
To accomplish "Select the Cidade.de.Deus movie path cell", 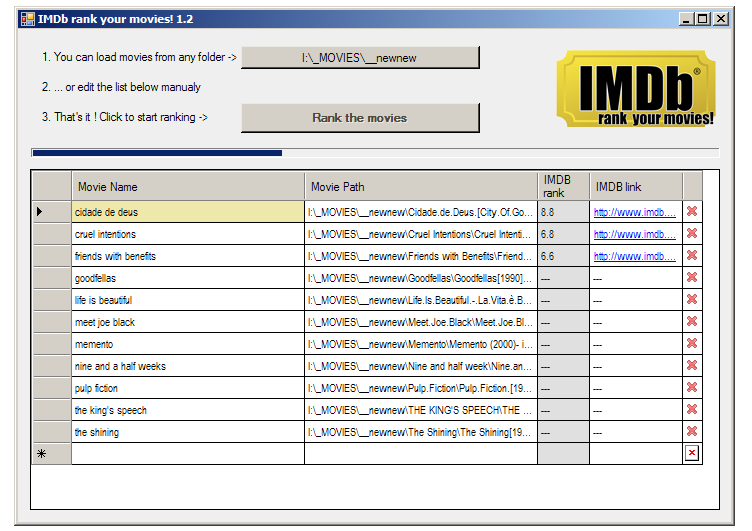I will click(421, 212).
